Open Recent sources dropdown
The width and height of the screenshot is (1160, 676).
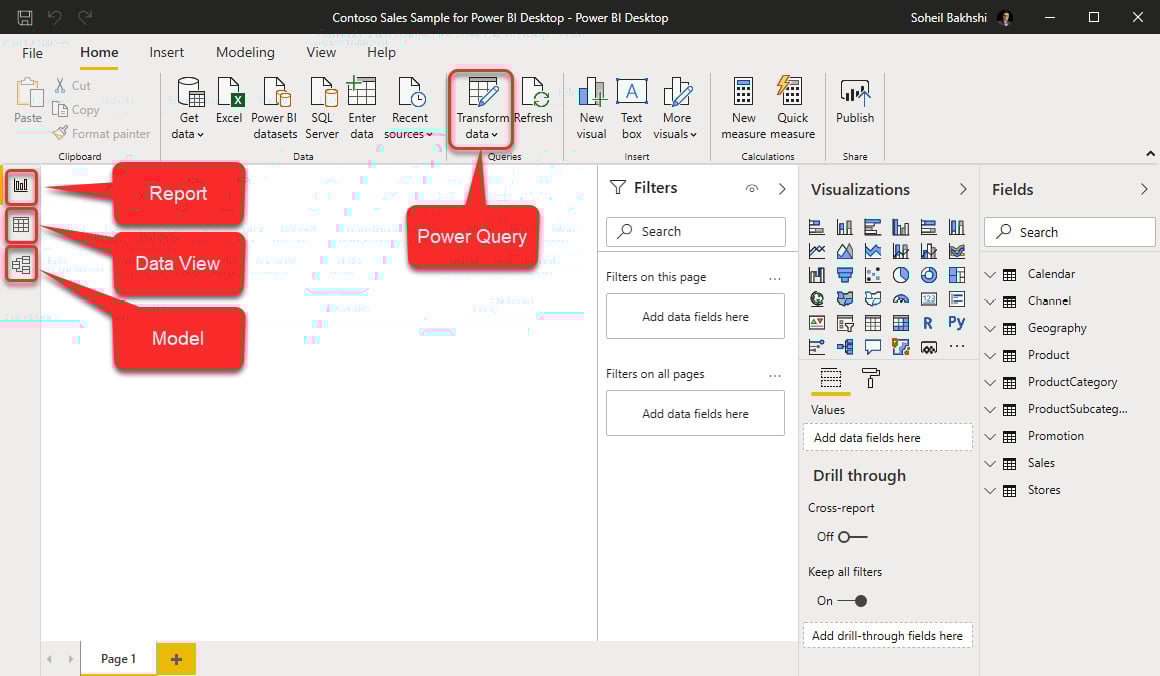pos(409,108)
